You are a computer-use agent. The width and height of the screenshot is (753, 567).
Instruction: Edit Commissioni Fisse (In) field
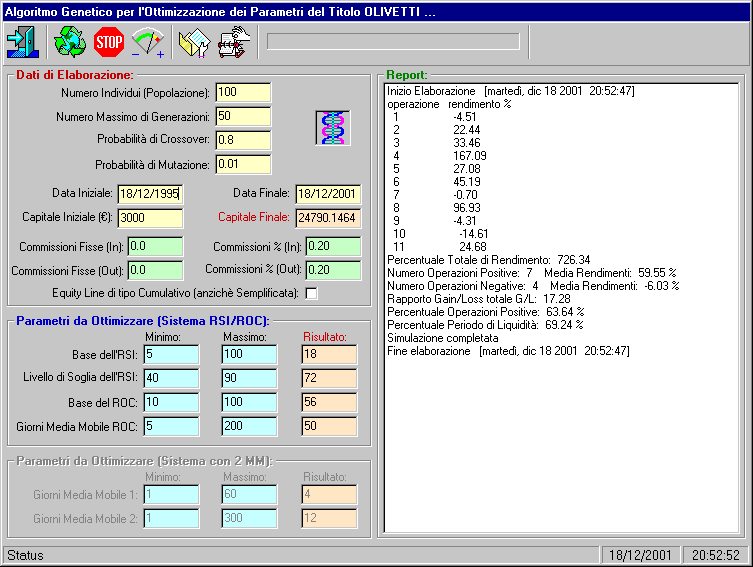coord(155,246)
